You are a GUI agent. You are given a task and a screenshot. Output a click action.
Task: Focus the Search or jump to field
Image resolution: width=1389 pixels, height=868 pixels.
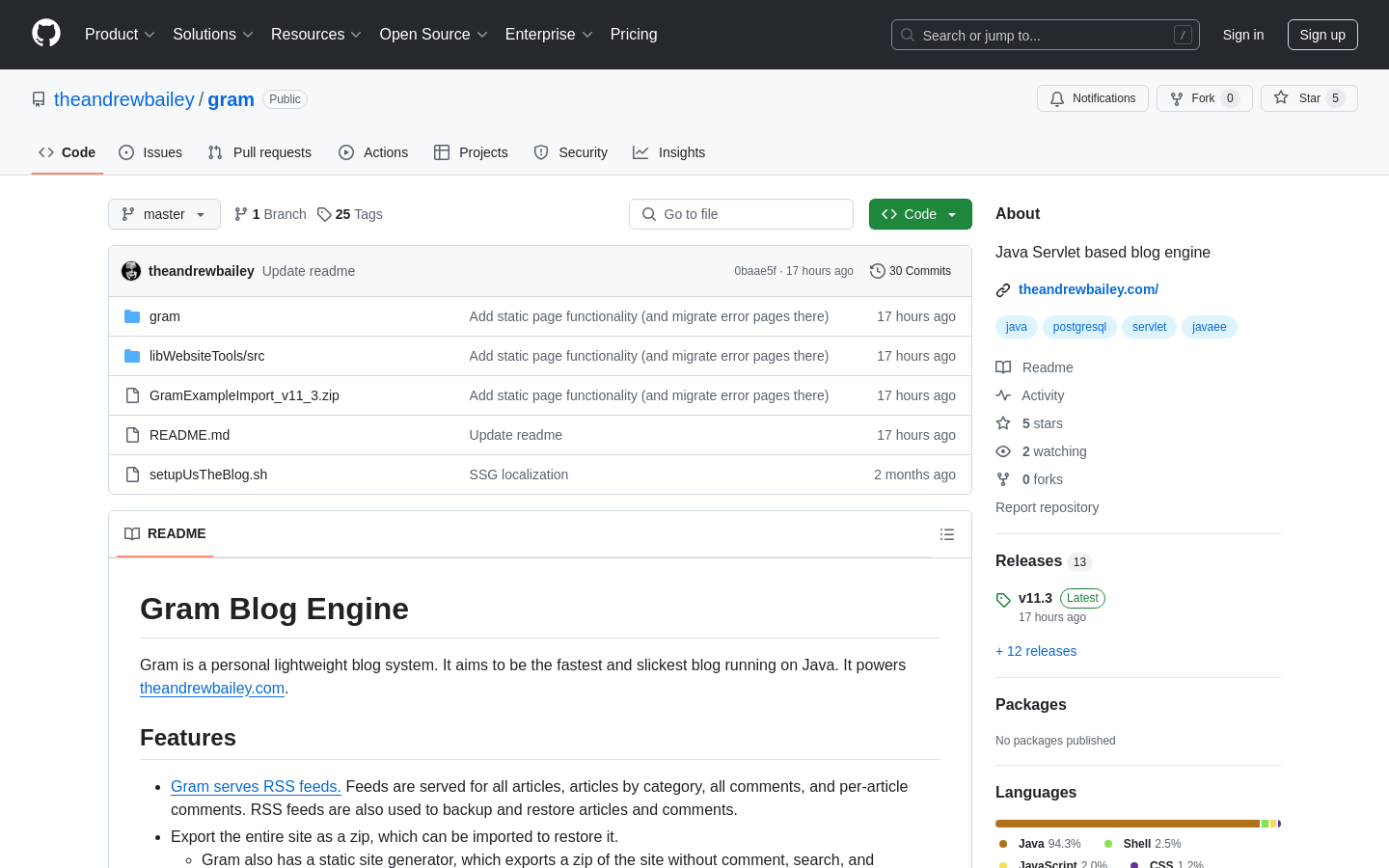point(1046,35)
